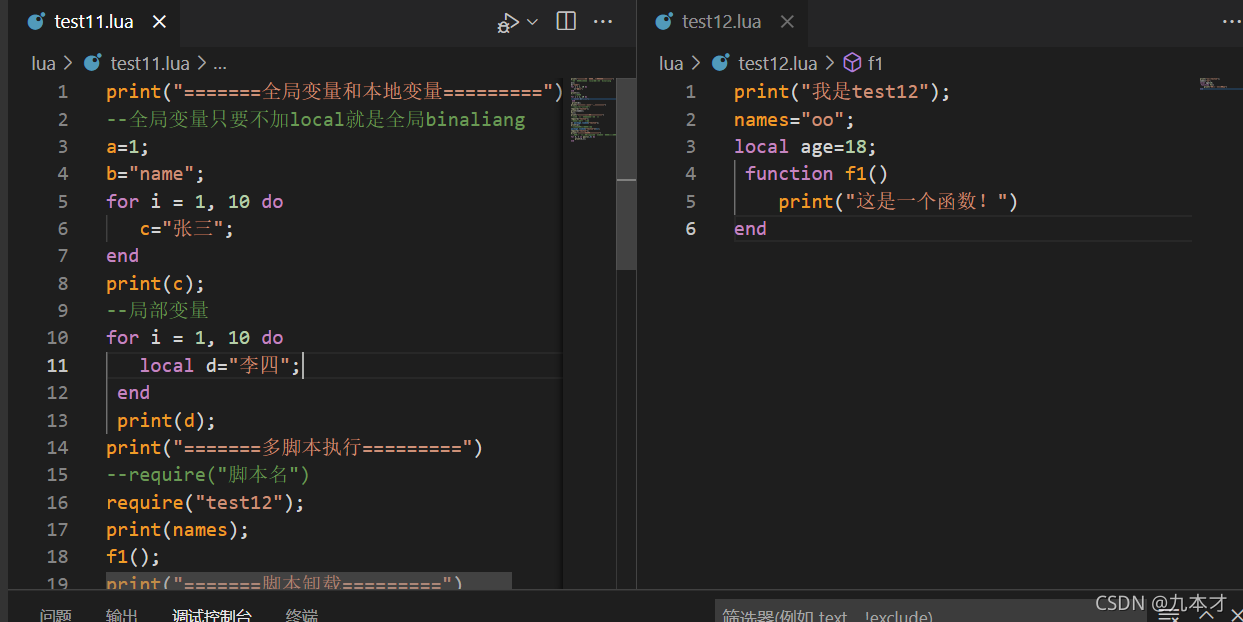1243x622 pixels.
Task: Click the local age=18 line
Action: coord(805,146)
